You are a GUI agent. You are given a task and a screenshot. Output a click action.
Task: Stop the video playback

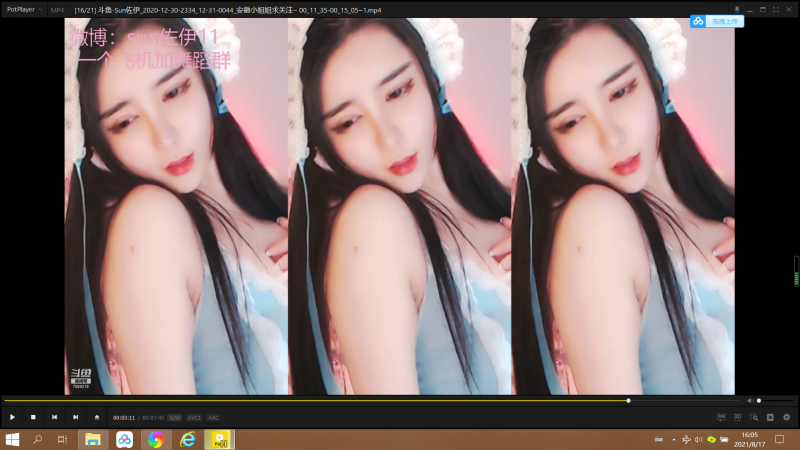[x=33, y=417]
